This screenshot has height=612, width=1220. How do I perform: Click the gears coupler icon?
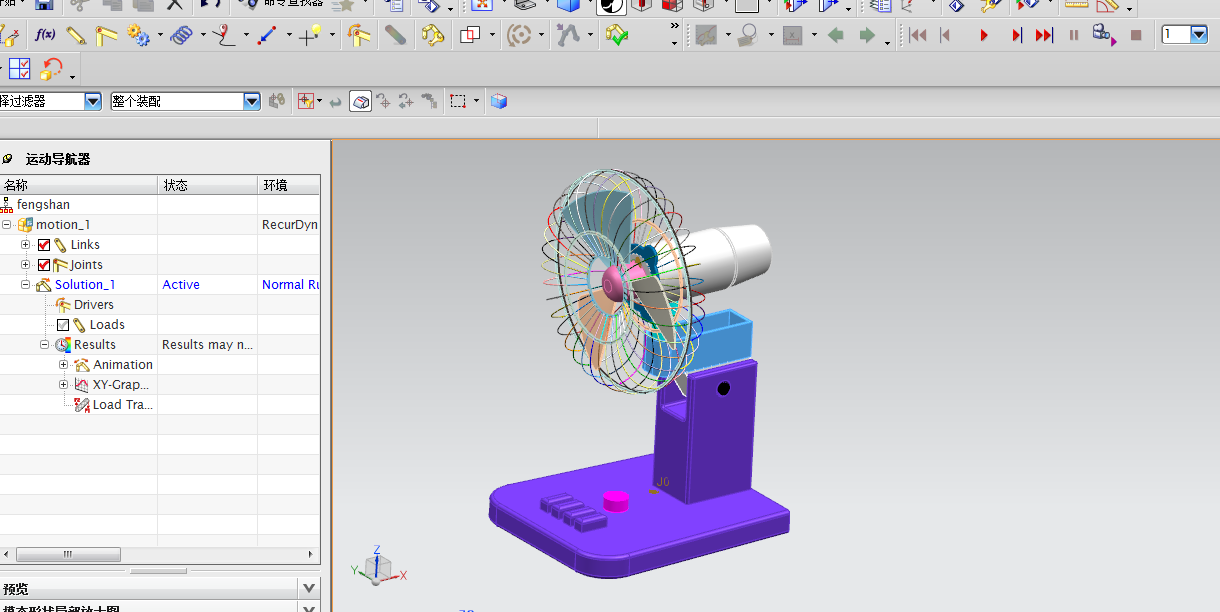tap(137, 36)
